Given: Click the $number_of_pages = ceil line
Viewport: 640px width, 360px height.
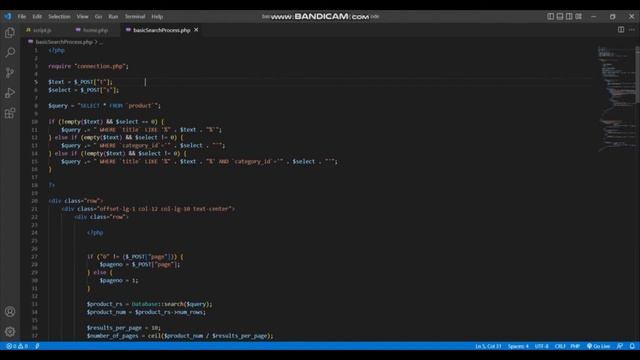Looking at the screenshot, I should [x=180, y=336].
